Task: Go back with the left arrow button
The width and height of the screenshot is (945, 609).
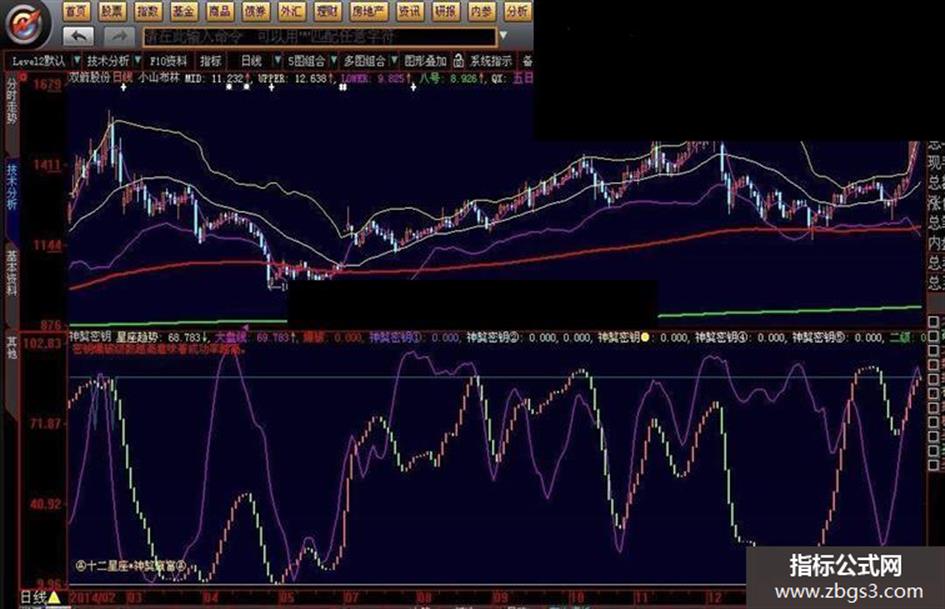Action: (78, 37)
